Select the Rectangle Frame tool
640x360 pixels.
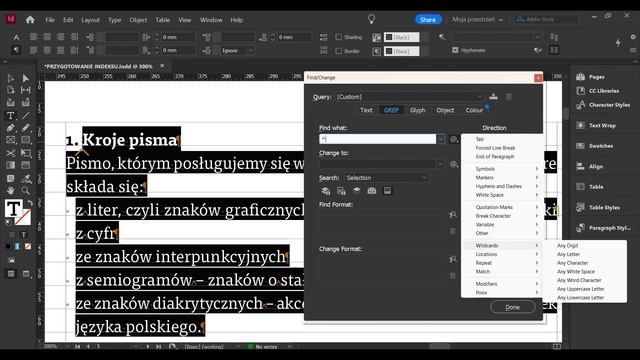tap(11, 140)
